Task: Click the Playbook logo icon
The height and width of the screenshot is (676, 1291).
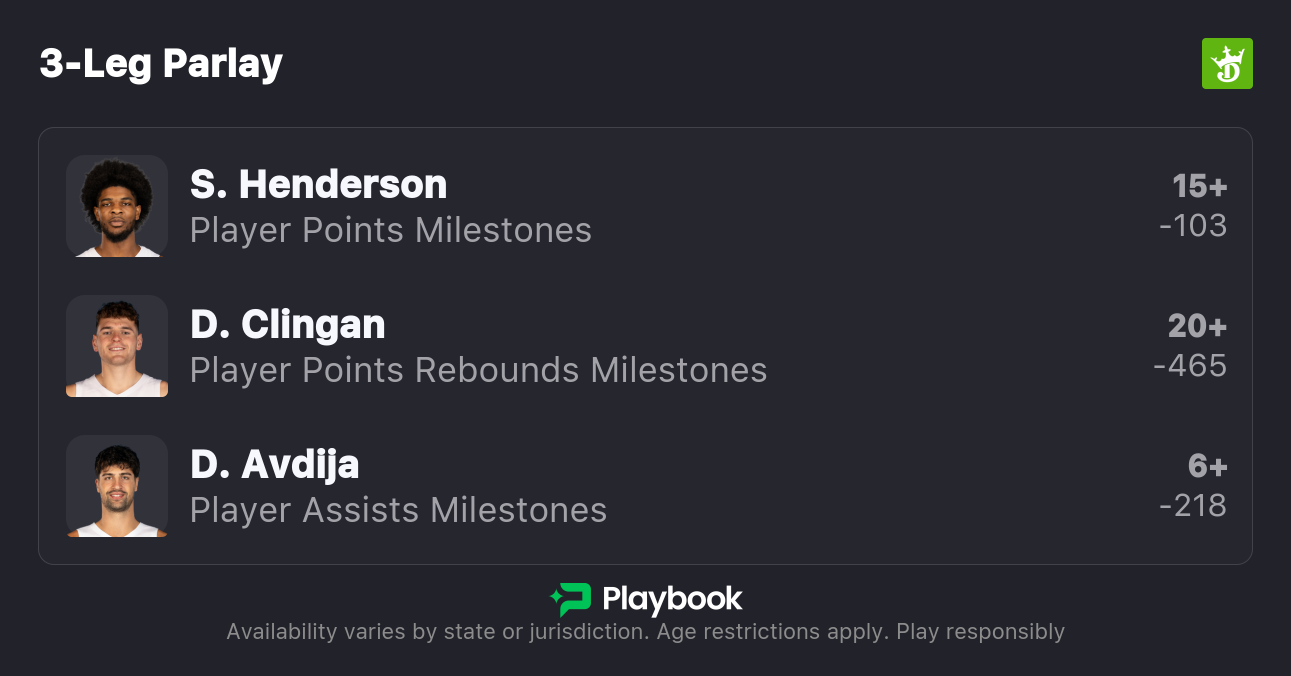Action: tap(571, 599)
